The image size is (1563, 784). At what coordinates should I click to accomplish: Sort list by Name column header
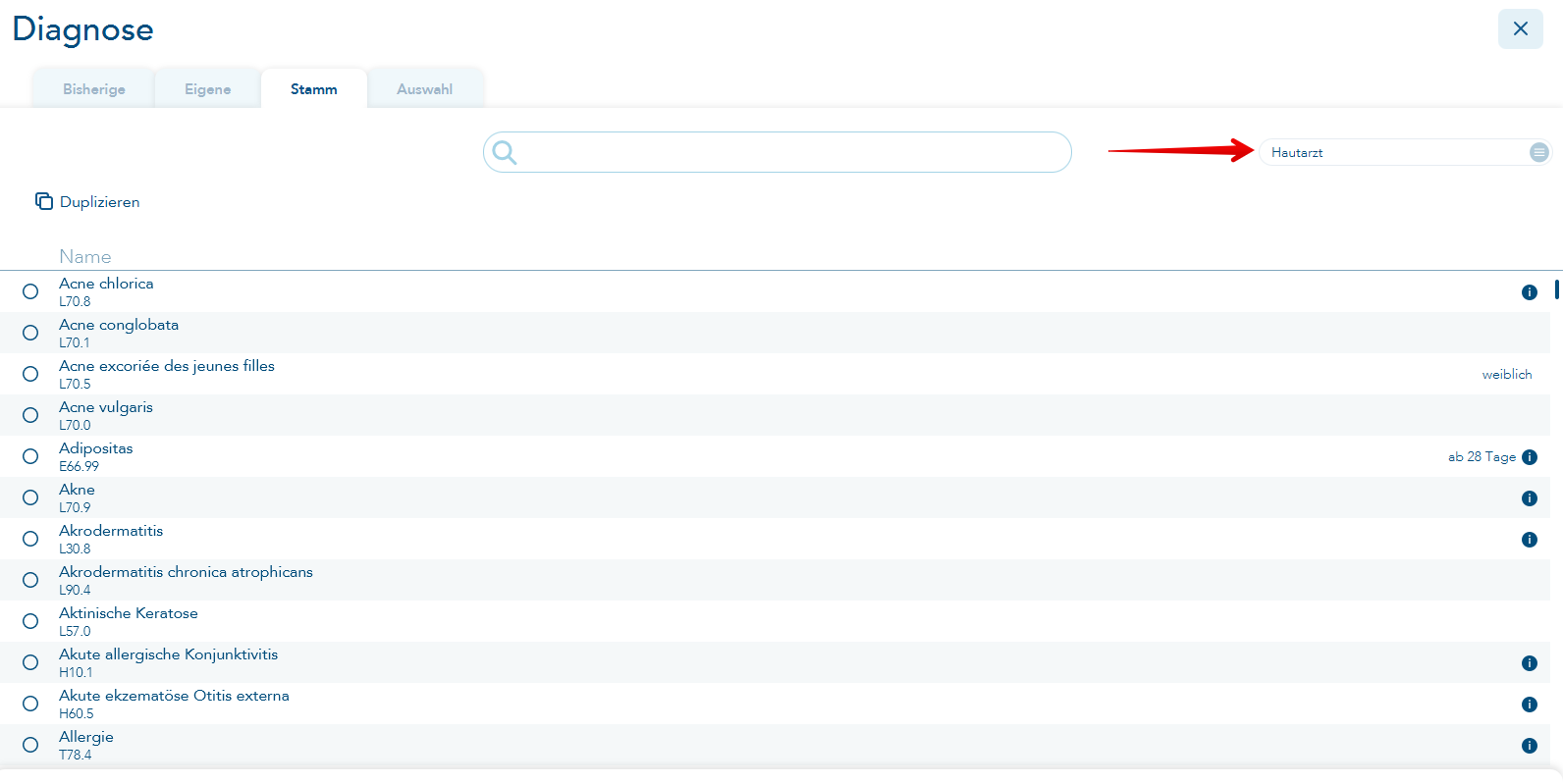click(85, 256)
